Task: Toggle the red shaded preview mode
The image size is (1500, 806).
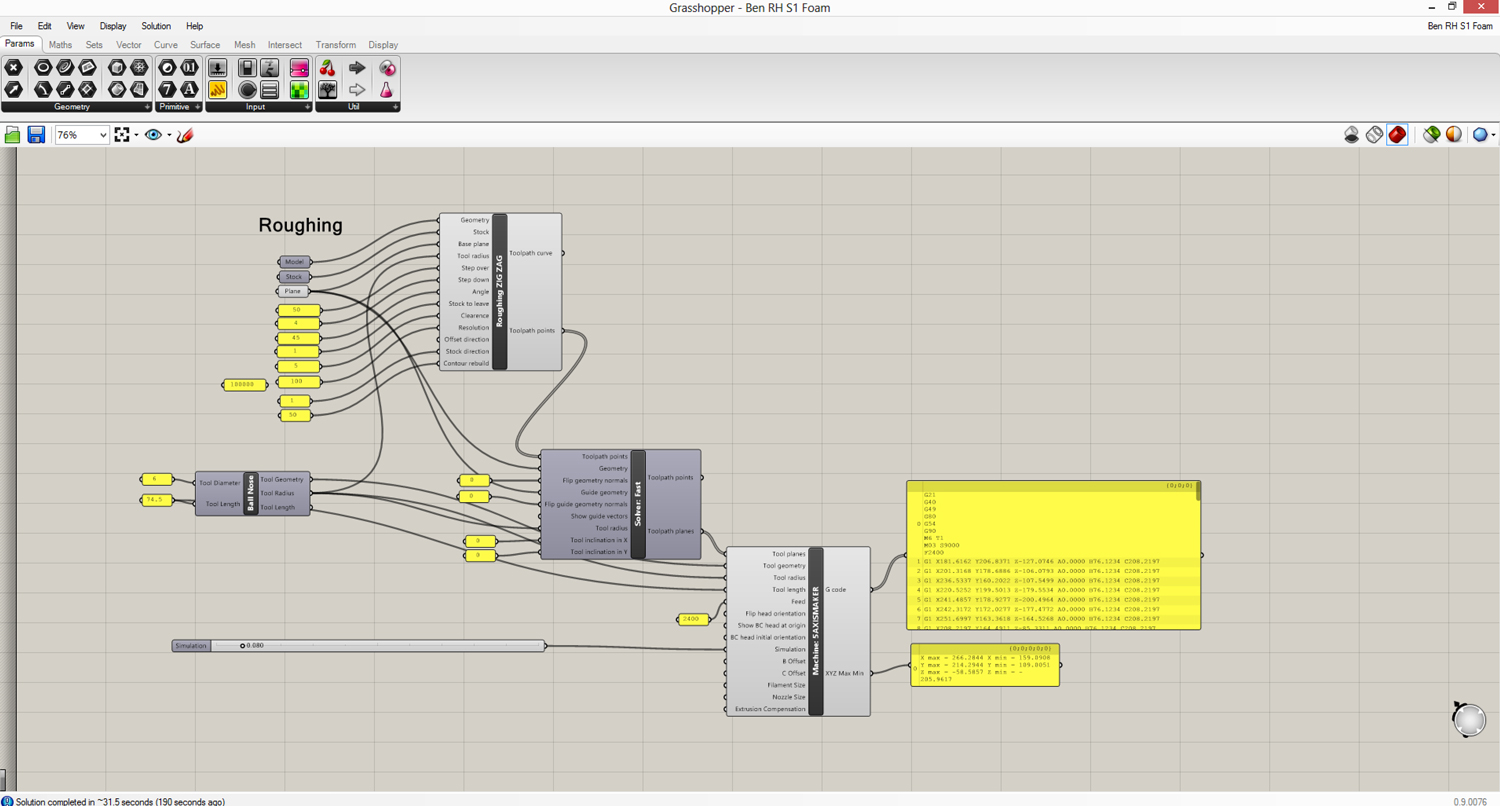Action: (x=1398, y=134)
